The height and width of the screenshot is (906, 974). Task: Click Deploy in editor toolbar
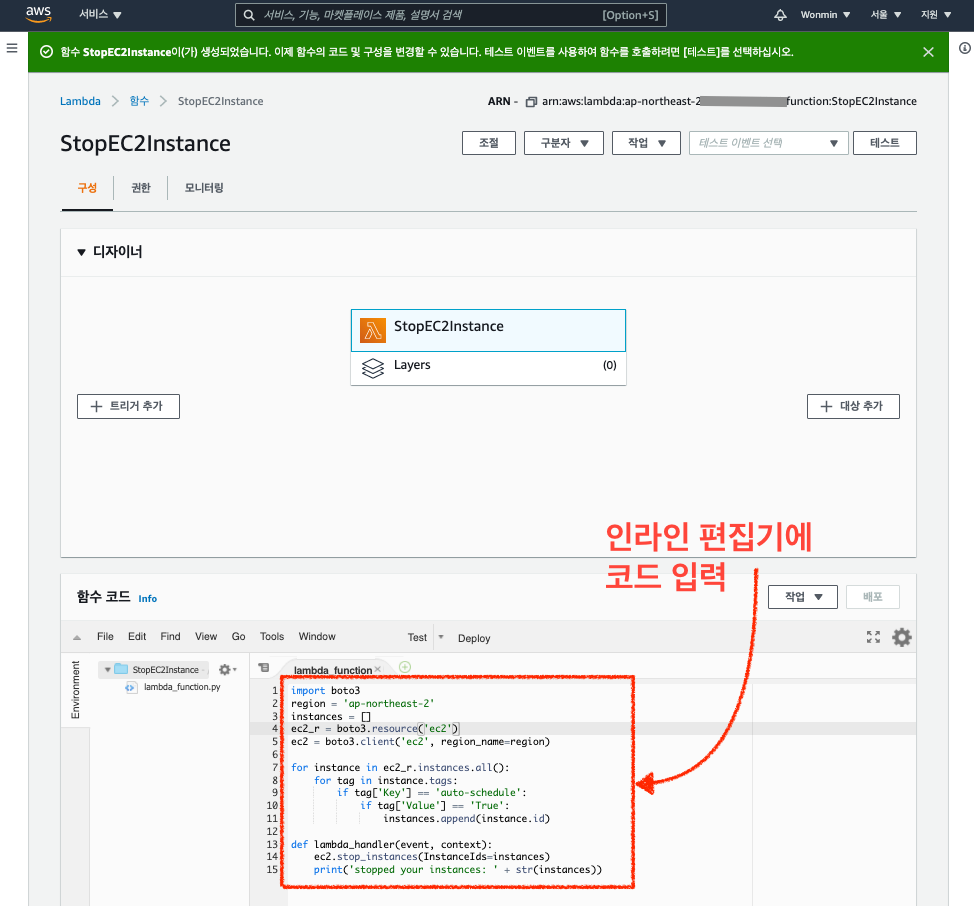[474, 638]
